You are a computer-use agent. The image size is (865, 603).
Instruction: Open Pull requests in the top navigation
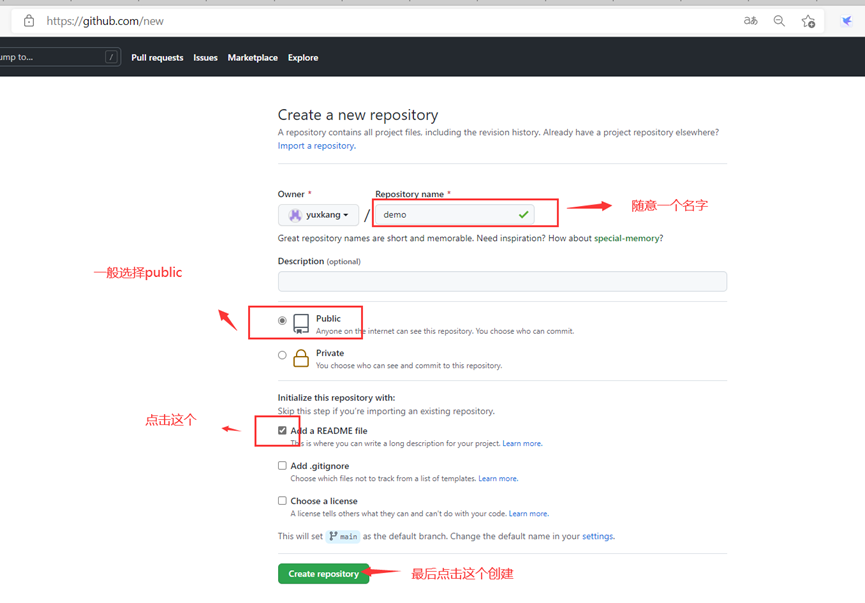157,57
